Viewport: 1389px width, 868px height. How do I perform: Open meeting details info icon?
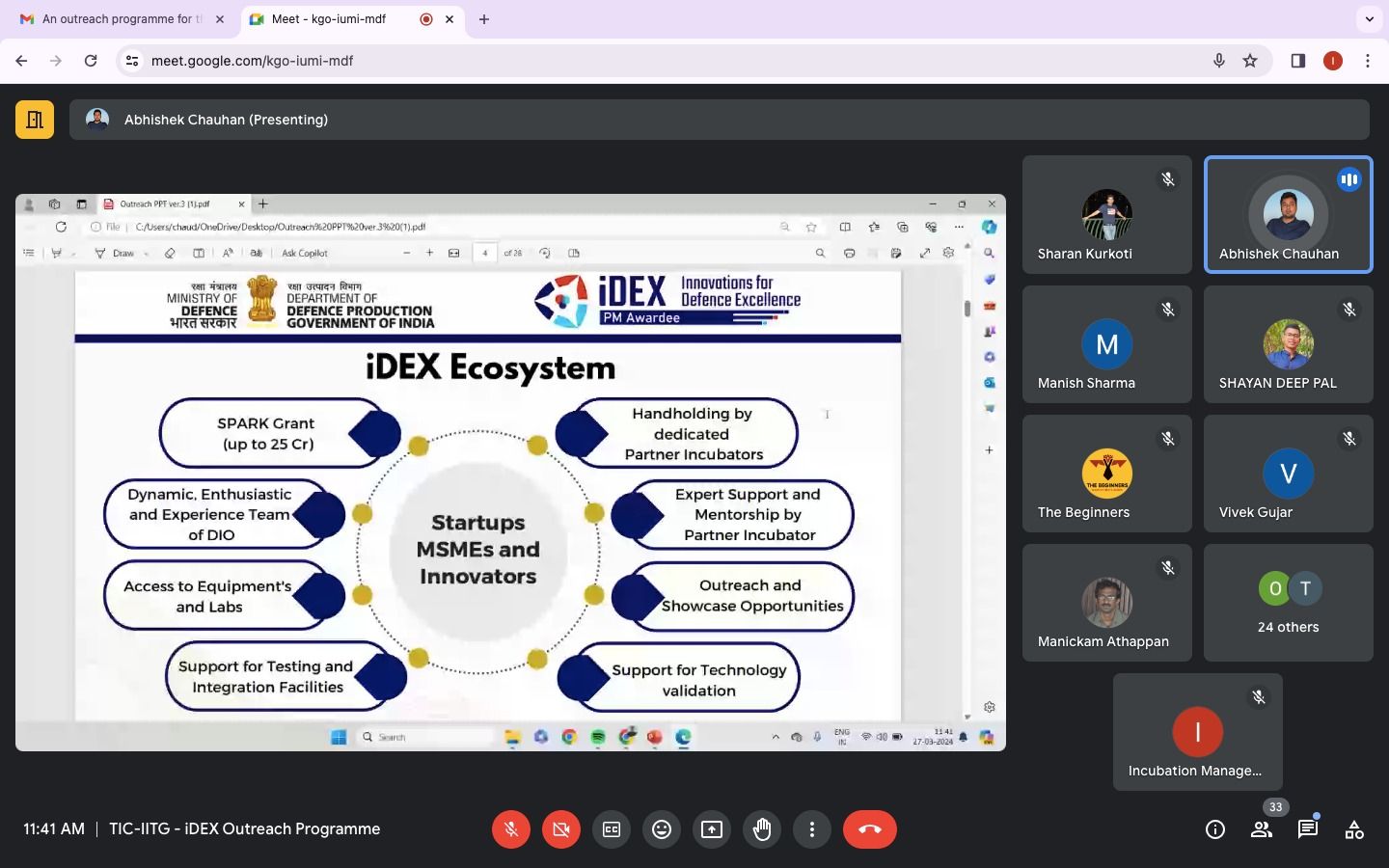[x=1215, y=829]
